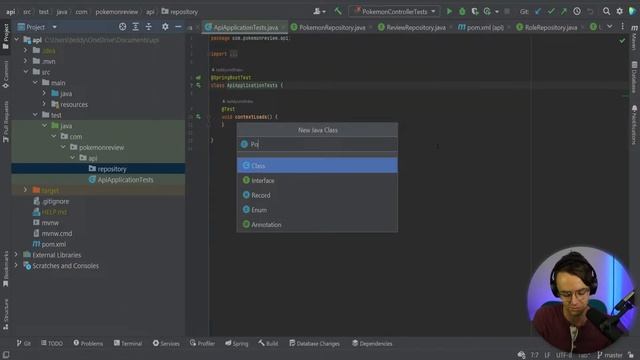The width and height of the screenshot is (640, 360).
Task: Show hidden editor tabs dropdown arrow
Action: click(x=609, y=27)
